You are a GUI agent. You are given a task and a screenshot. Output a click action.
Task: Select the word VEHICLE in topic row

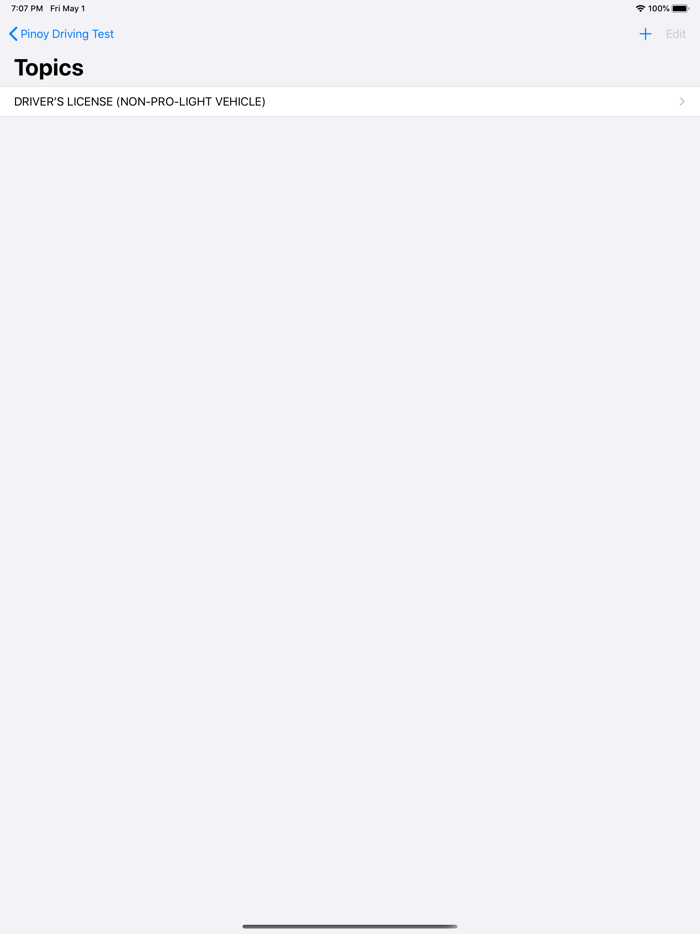coord(240,102)
